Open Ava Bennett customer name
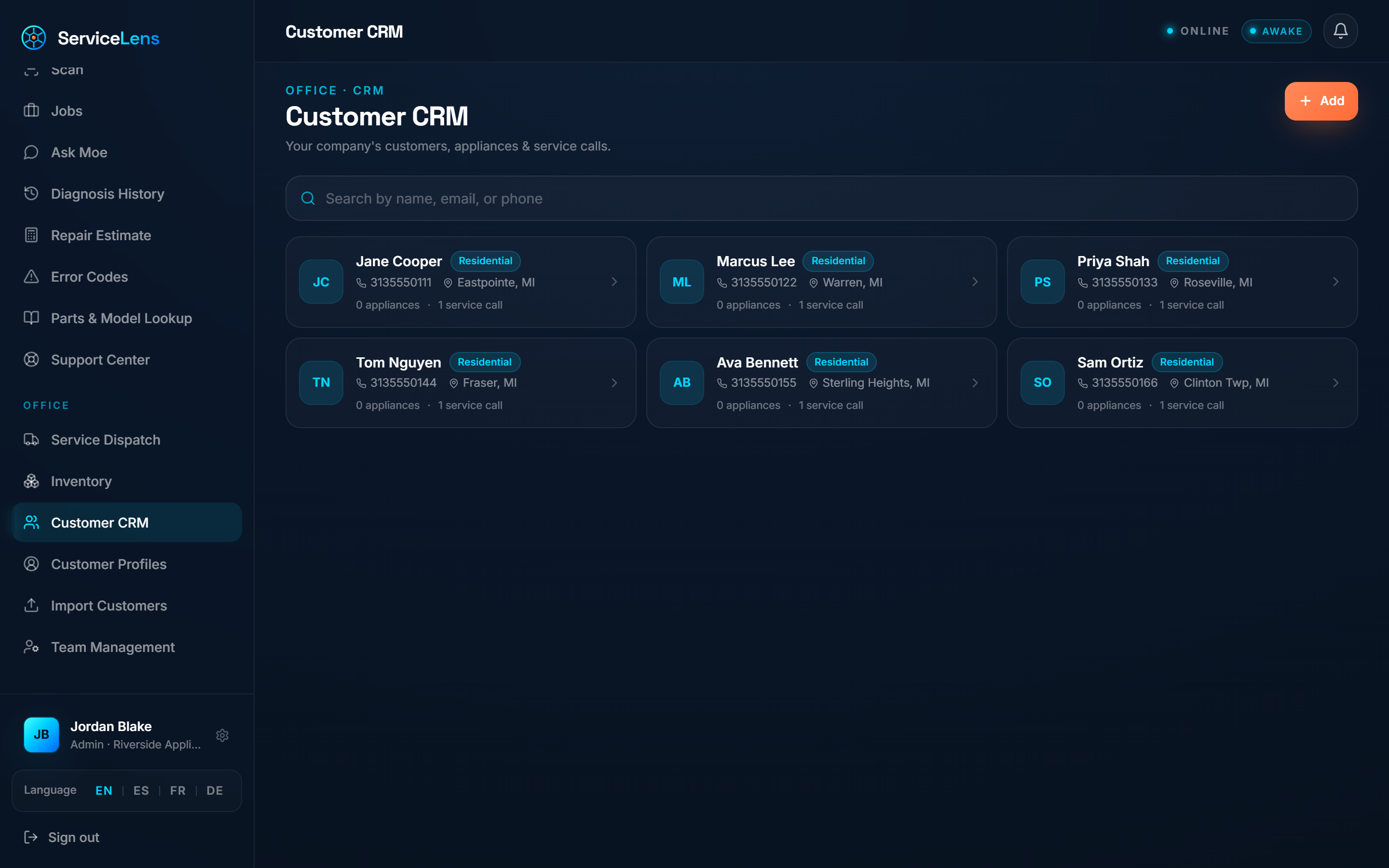The height and width of the screenshot is (868, 1389). coord(757,362)
